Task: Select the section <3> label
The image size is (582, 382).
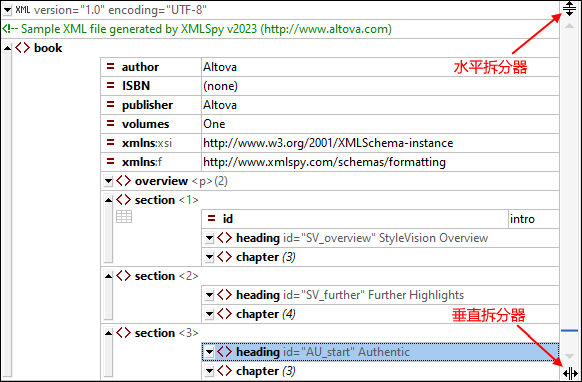Action: 167,333
